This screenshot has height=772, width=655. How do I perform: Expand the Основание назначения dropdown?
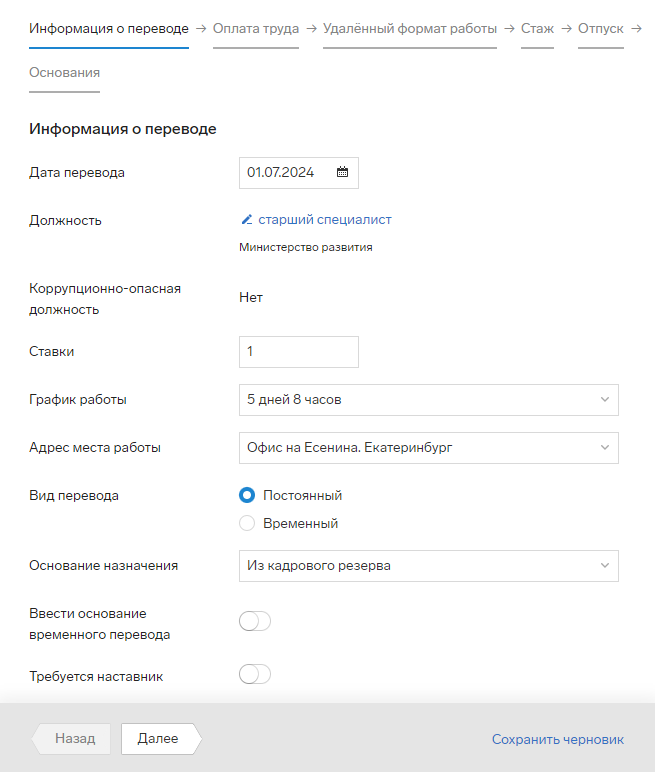click(429, 566)
